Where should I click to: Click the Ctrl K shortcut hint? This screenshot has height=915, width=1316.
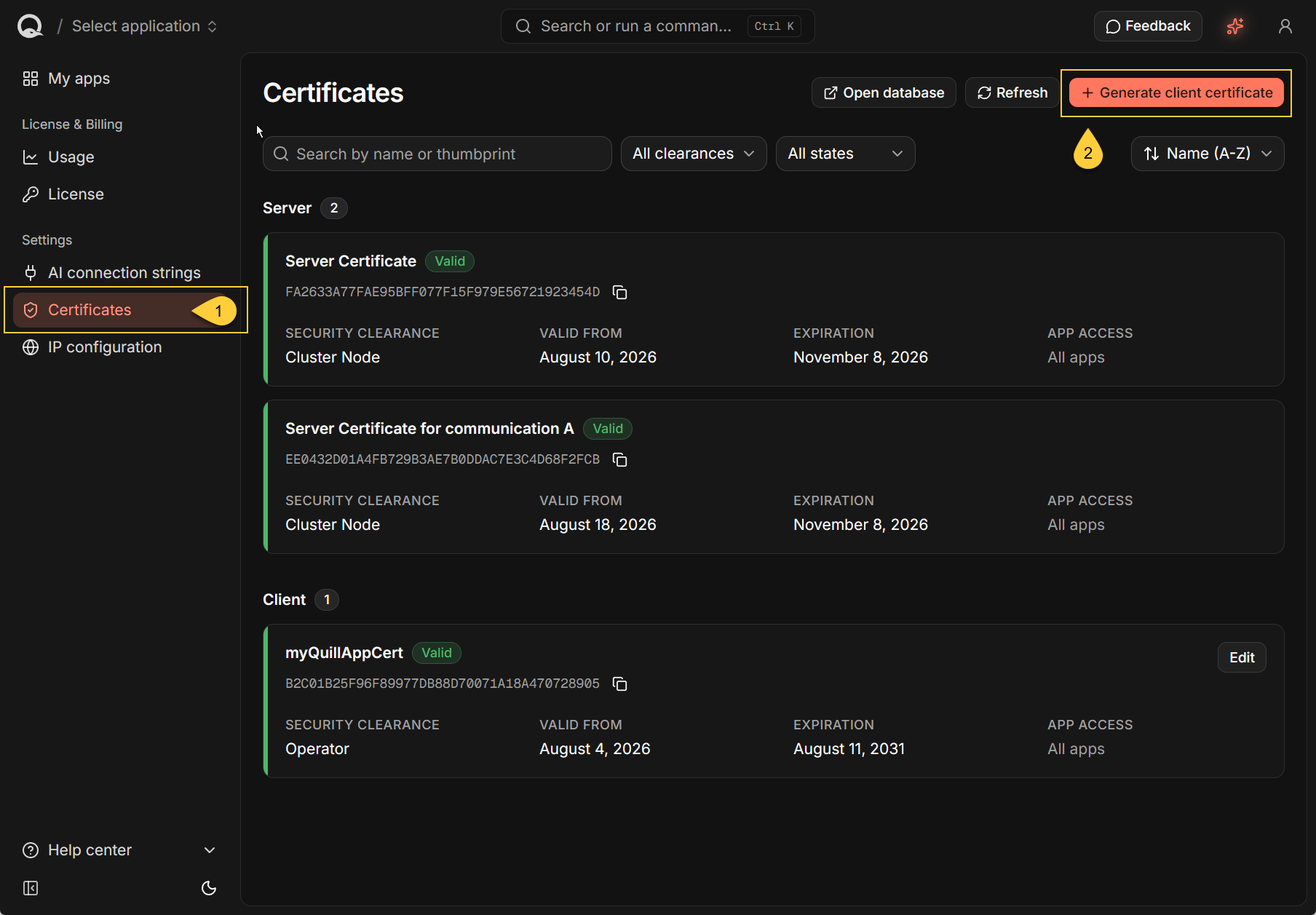point(774,26)
